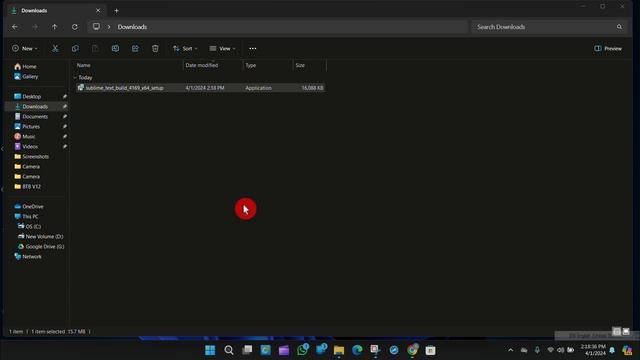This screenshot has width=640, height=360.
Task: Show hidden system tray icons
Action: (x=511, y=350)
